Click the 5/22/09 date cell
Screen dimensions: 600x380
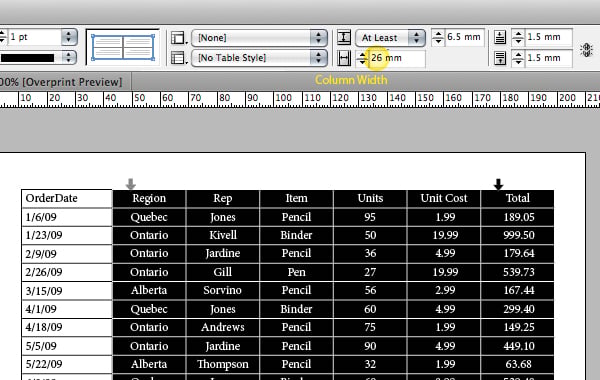coord(67,364)
